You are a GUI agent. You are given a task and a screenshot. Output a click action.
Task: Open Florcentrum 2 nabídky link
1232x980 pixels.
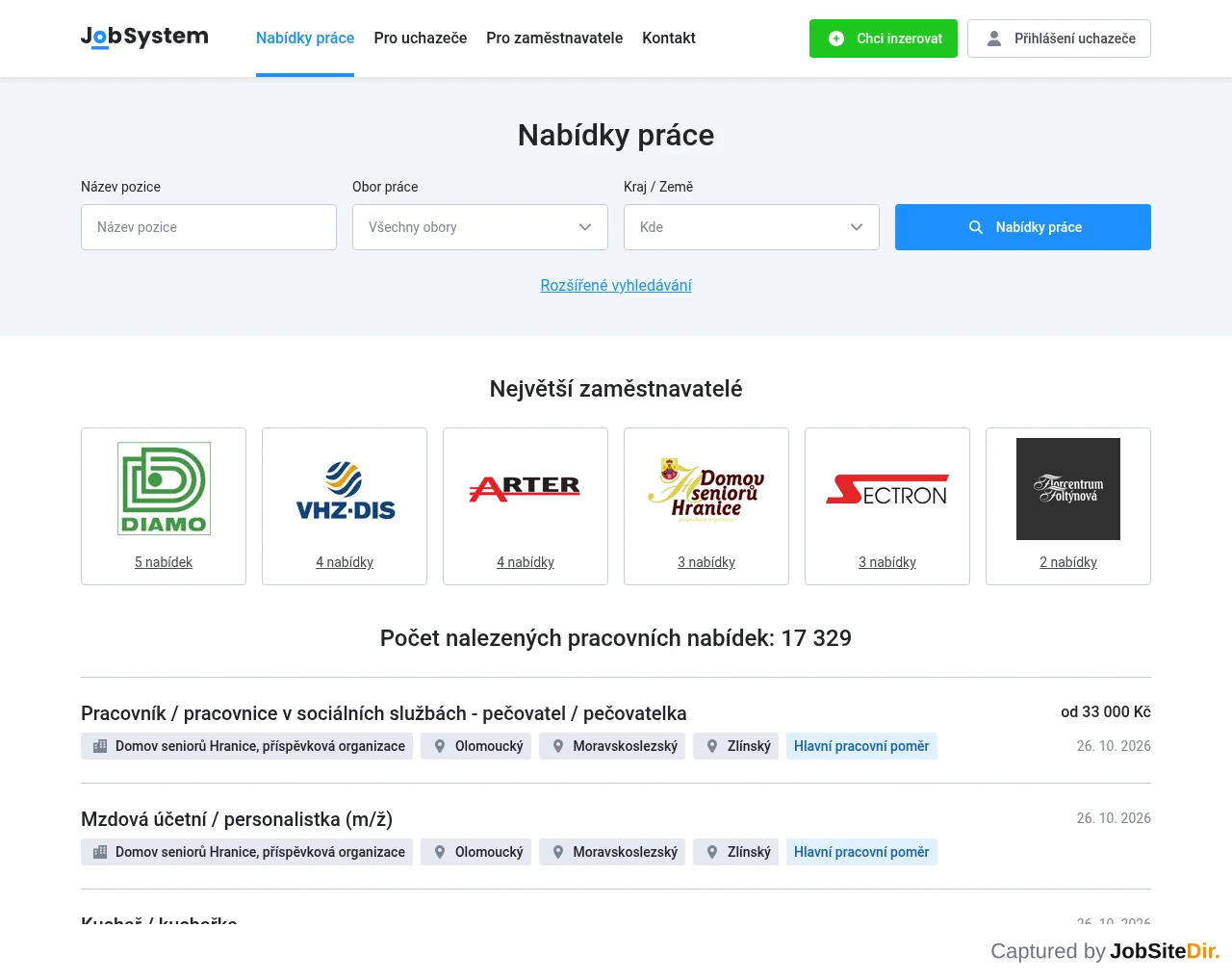(x=1068, y=562)
